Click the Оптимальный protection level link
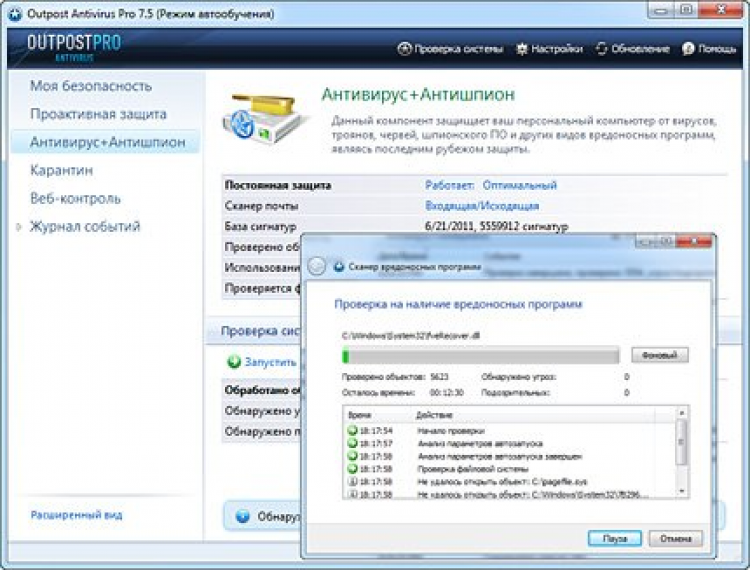The height and width of the screenshot is (570, 750). (519, 185)
